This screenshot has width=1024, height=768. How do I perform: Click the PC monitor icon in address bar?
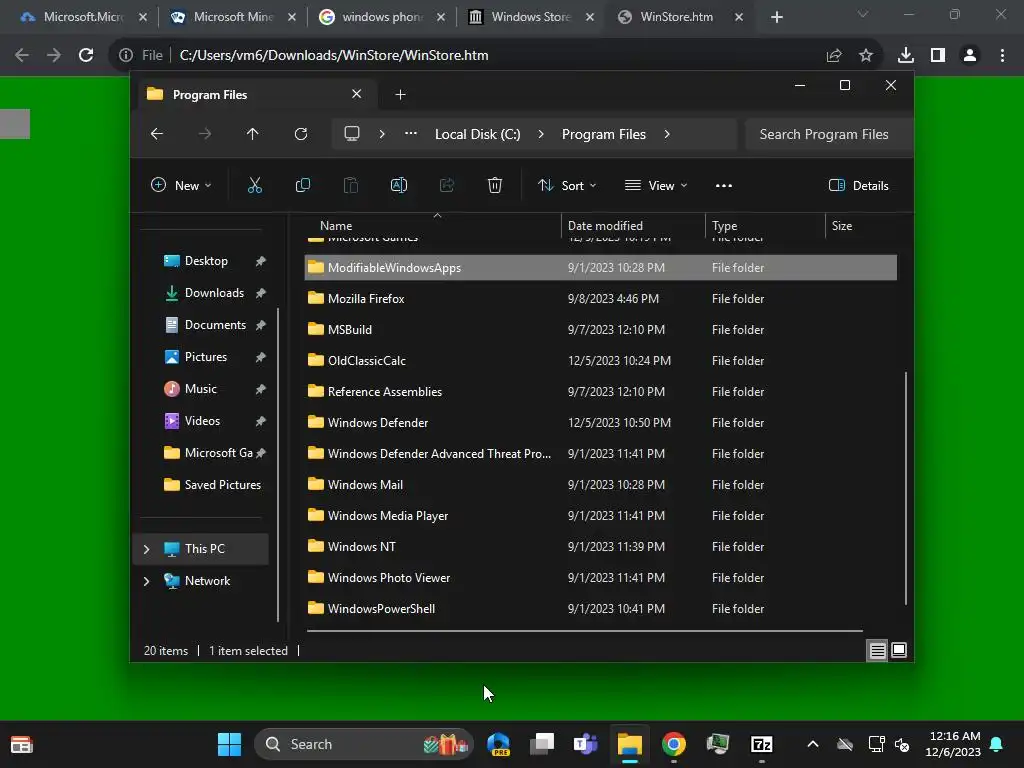click(352, 134)
